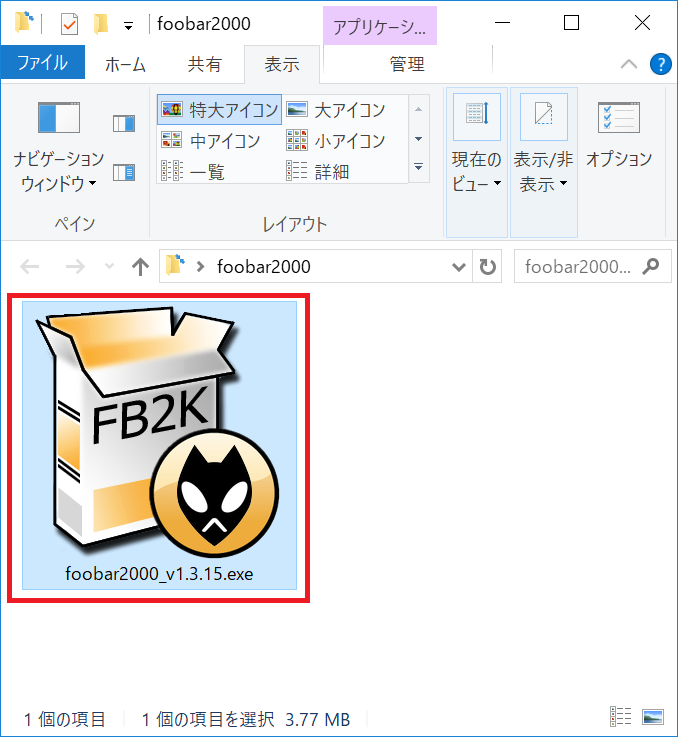Click the folder system icon in title bar

click(x=24, y=23)
